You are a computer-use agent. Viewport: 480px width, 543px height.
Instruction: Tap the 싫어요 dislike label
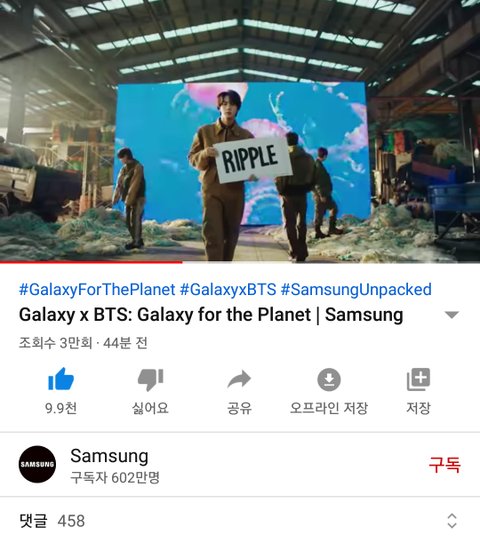coord(150,408)
